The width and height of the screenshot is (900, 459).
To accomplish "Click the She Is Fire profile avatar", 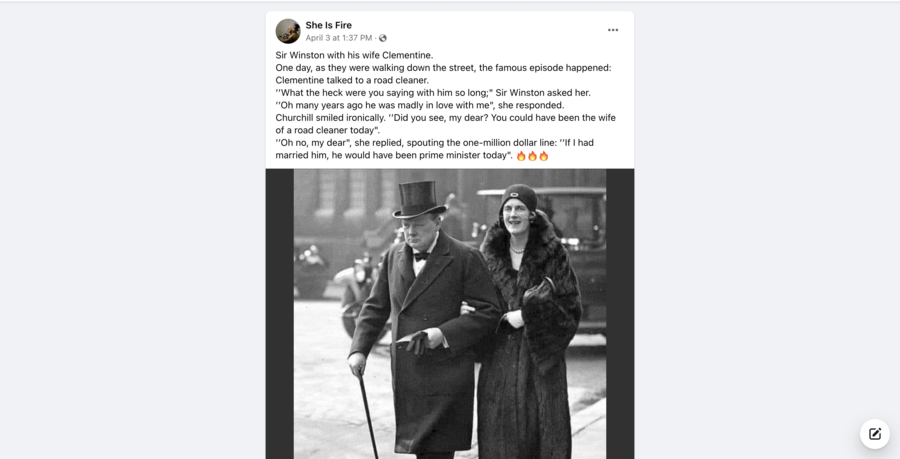I will [x=288, y=31].
